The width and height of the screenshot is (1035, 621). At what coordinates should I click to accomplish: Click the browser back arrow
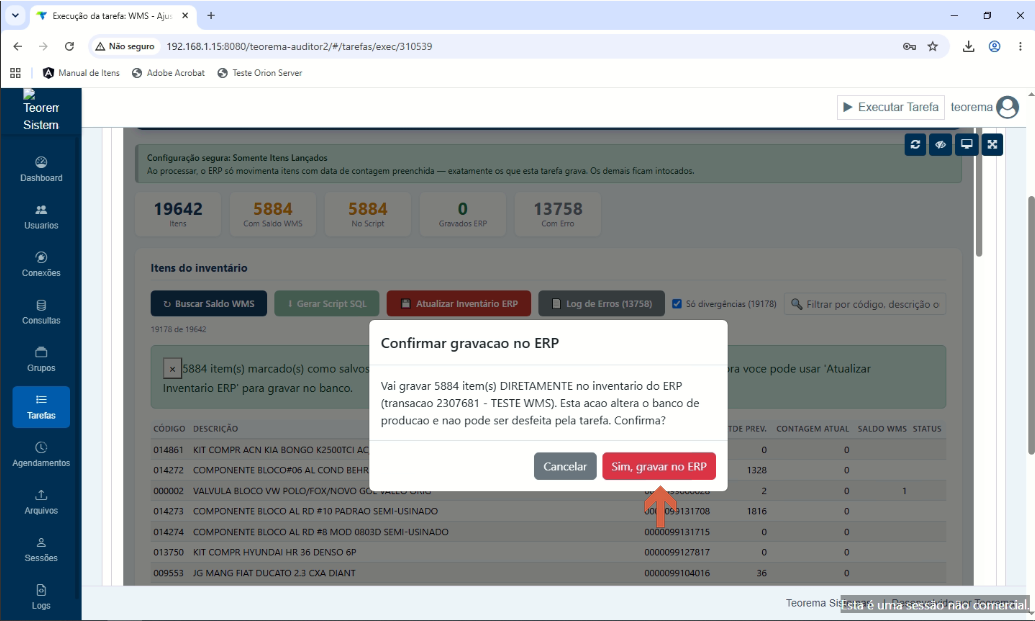(18, 46)
